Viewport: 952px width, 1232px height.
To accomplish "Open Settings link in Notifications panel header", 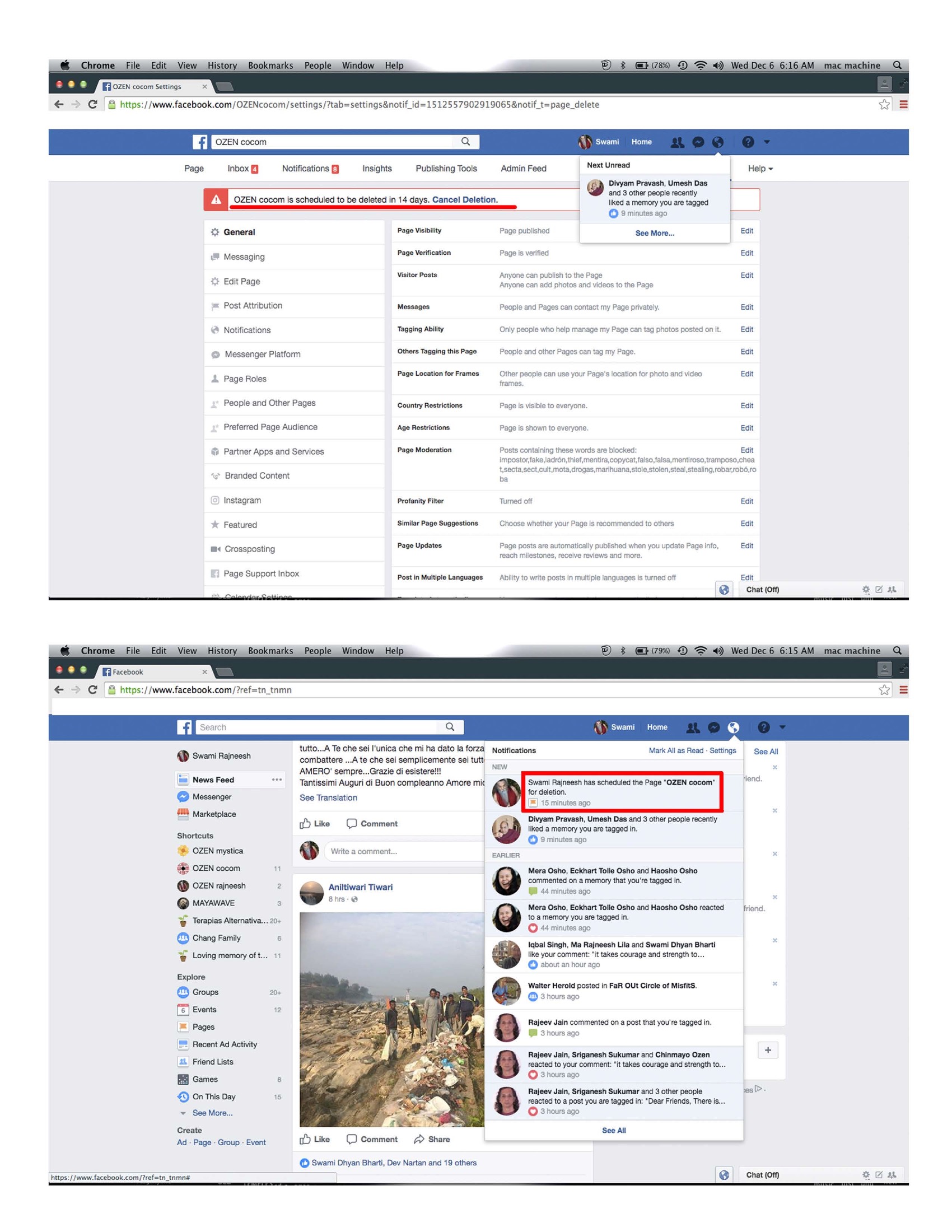I will click(722, 752).
